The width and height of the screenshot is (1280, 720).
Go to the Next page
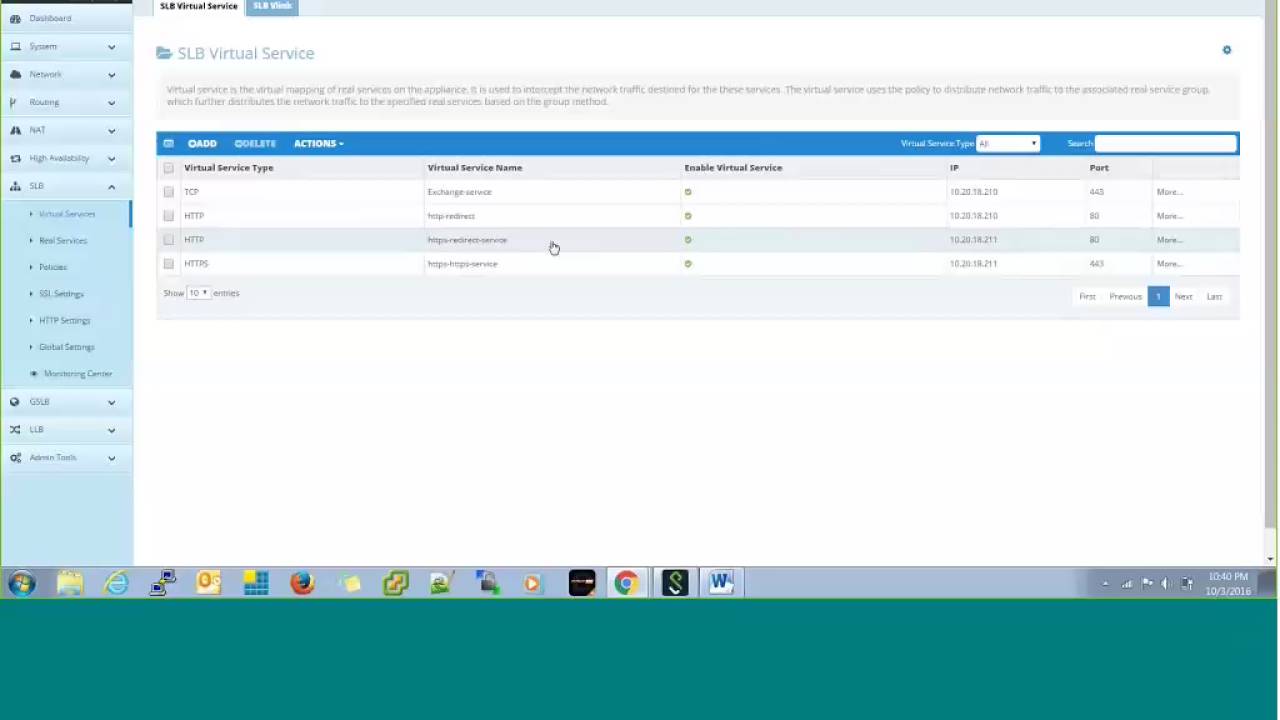[x=1183, y=296]
